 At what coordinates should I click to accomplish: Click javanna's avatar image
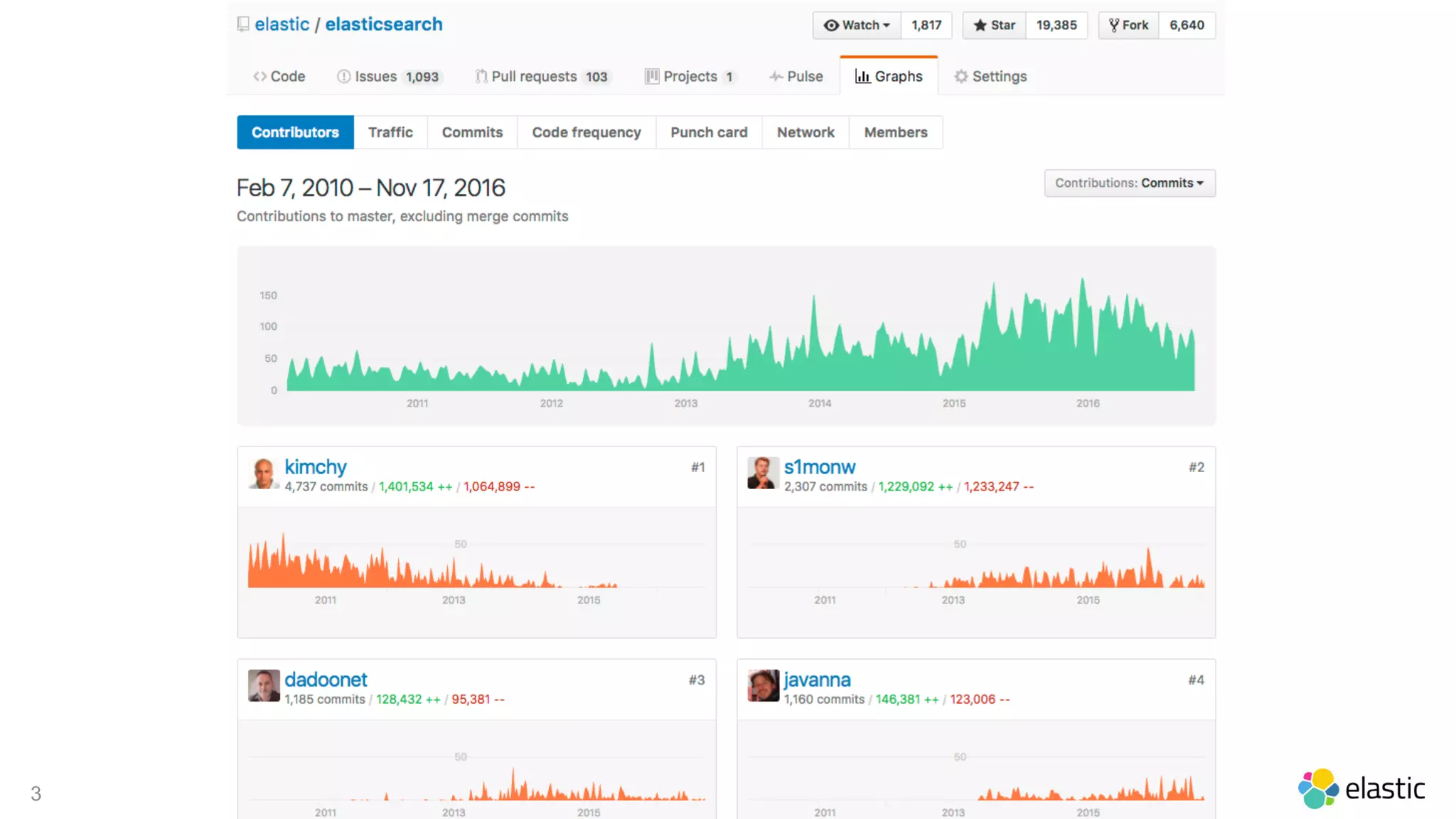[763, 686]
